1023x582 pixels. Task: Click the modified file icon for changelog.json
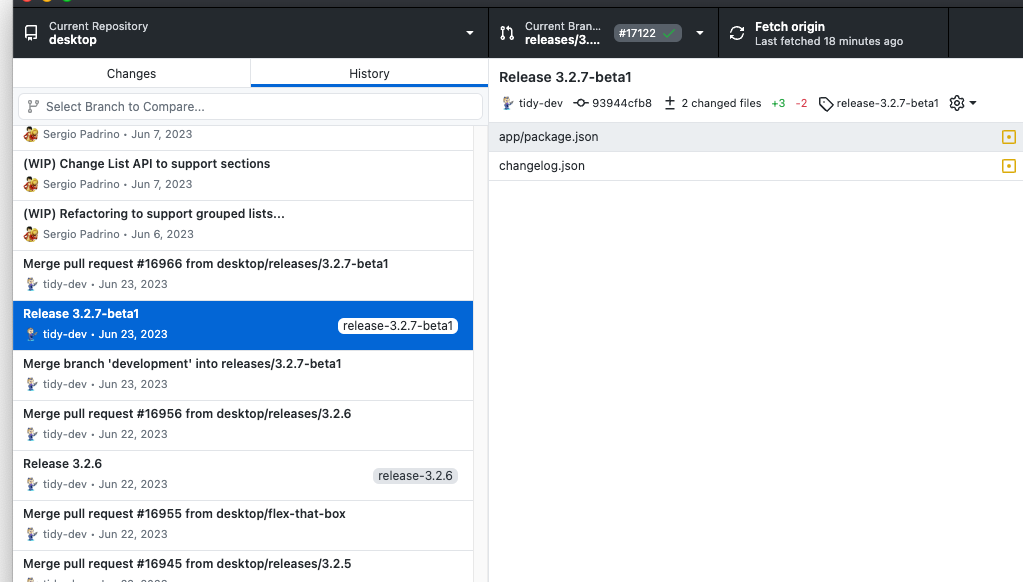[x=1008, y=166]
